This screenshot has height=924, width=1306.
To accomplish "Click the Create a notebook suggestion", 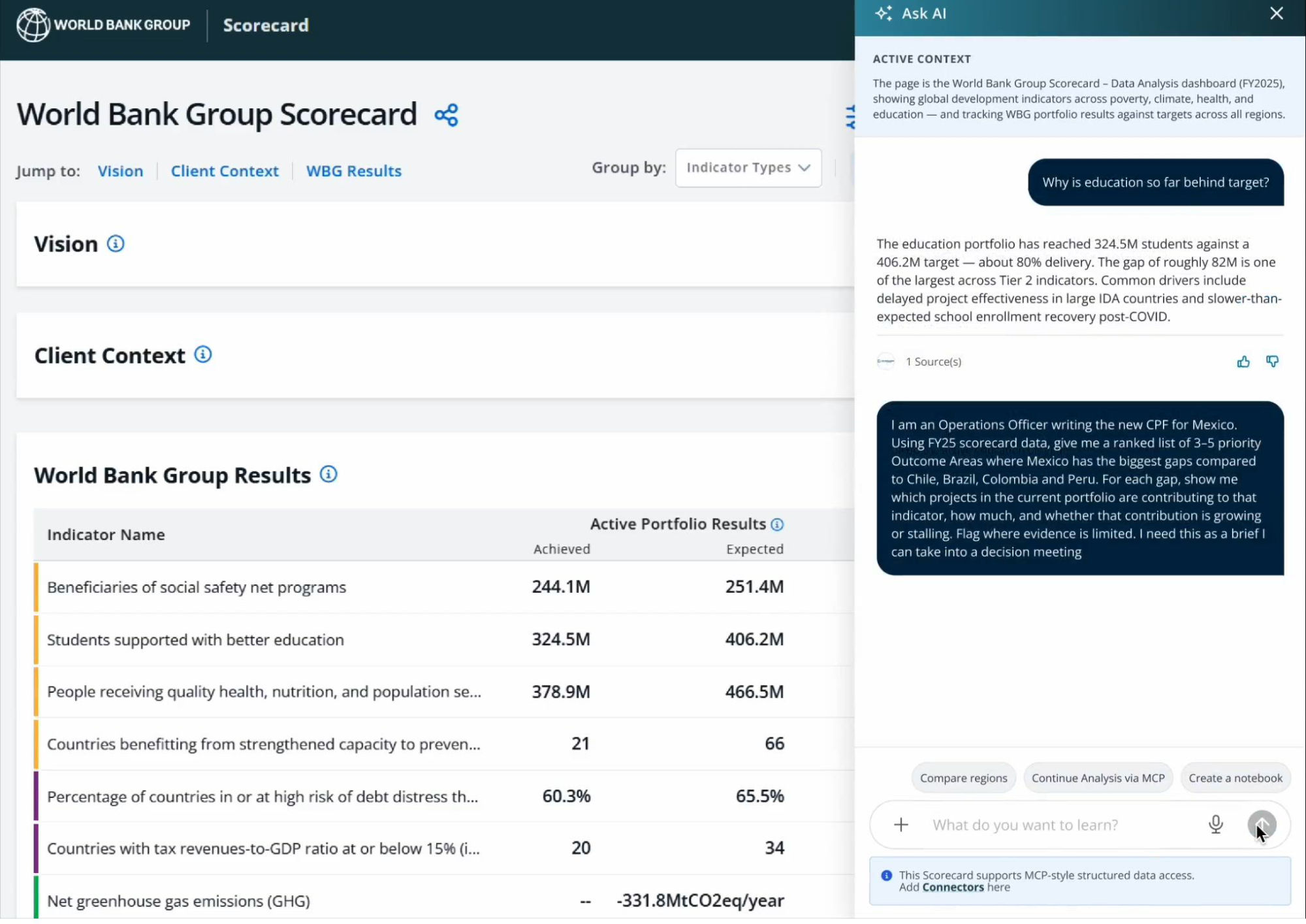I will click(1235, 778).
